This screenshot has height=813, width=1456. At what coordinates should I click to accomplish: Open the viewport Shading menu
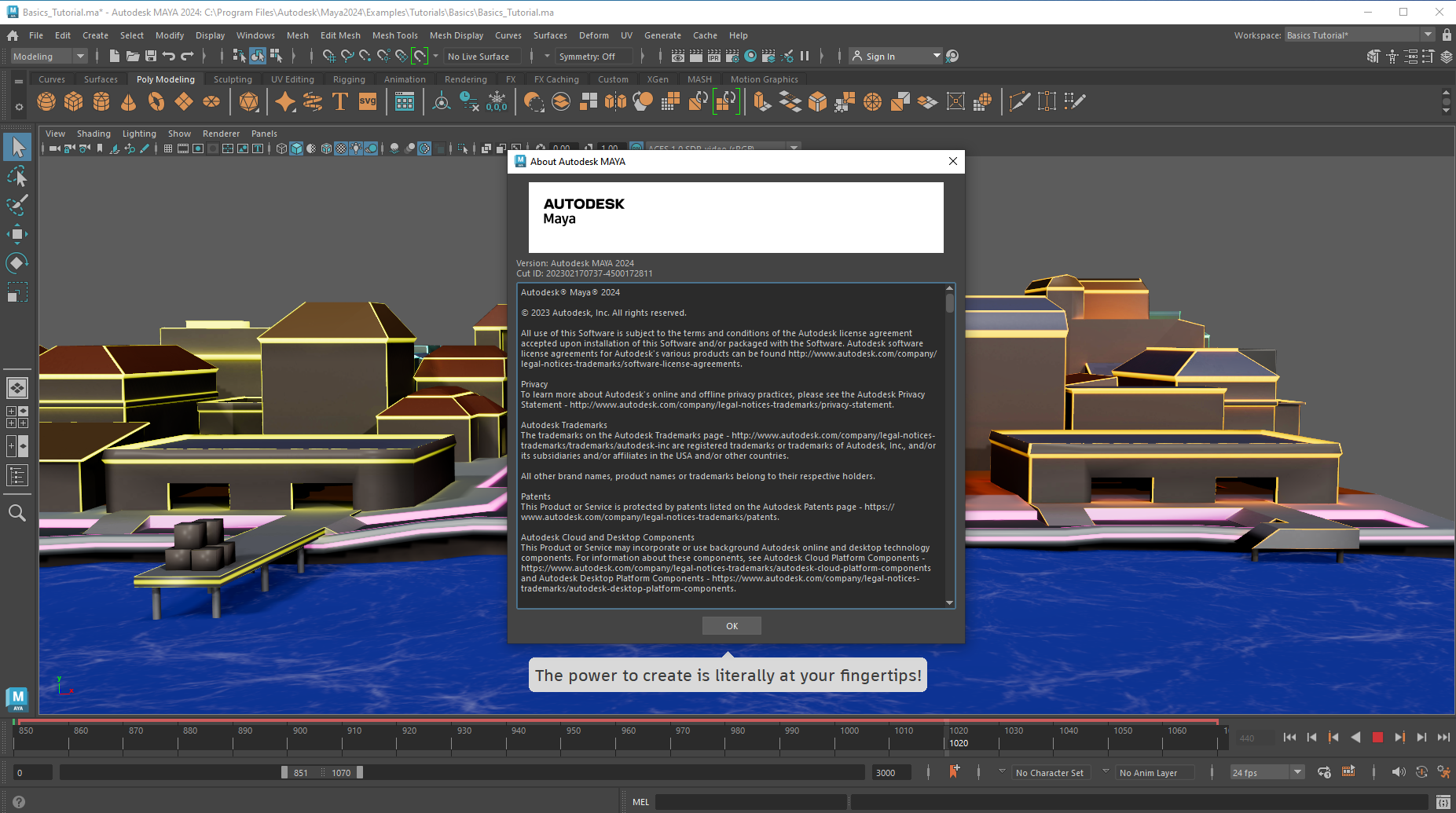pyautogui.click(x=94, y=134)
